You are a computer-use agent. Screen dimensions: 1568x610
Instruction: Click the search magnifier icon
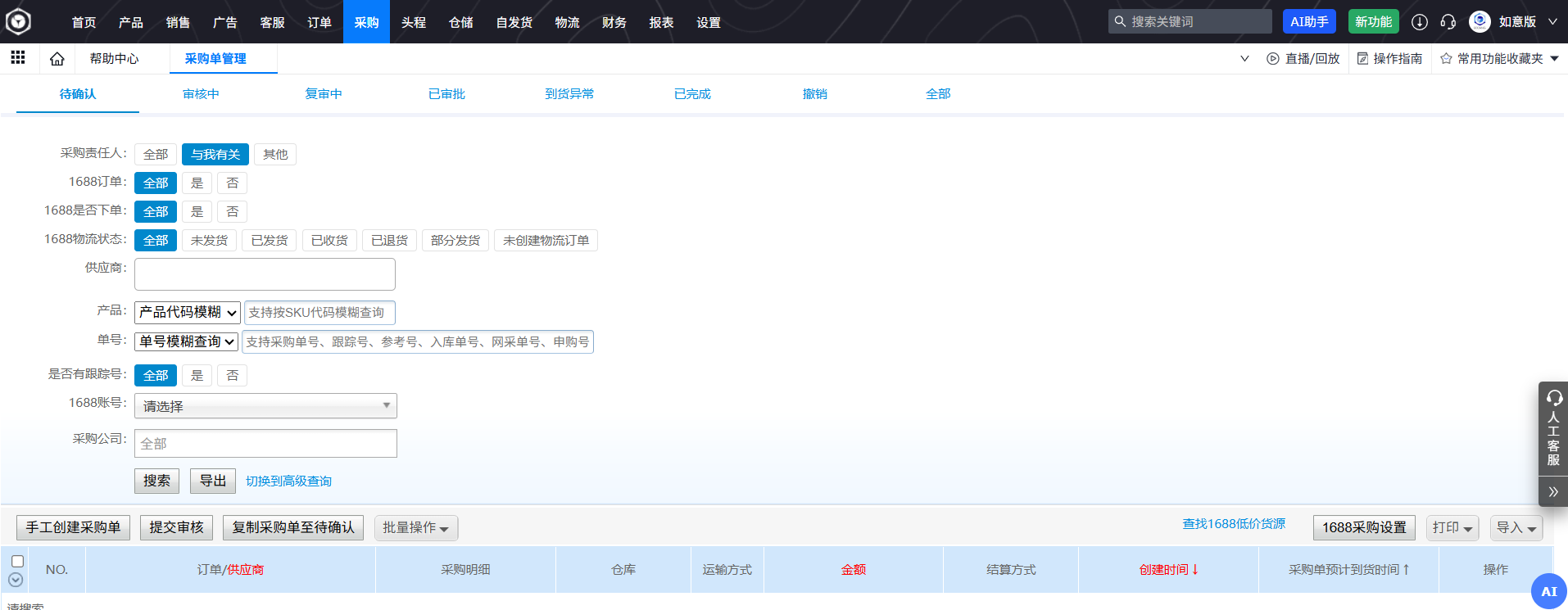[1120, 21]
